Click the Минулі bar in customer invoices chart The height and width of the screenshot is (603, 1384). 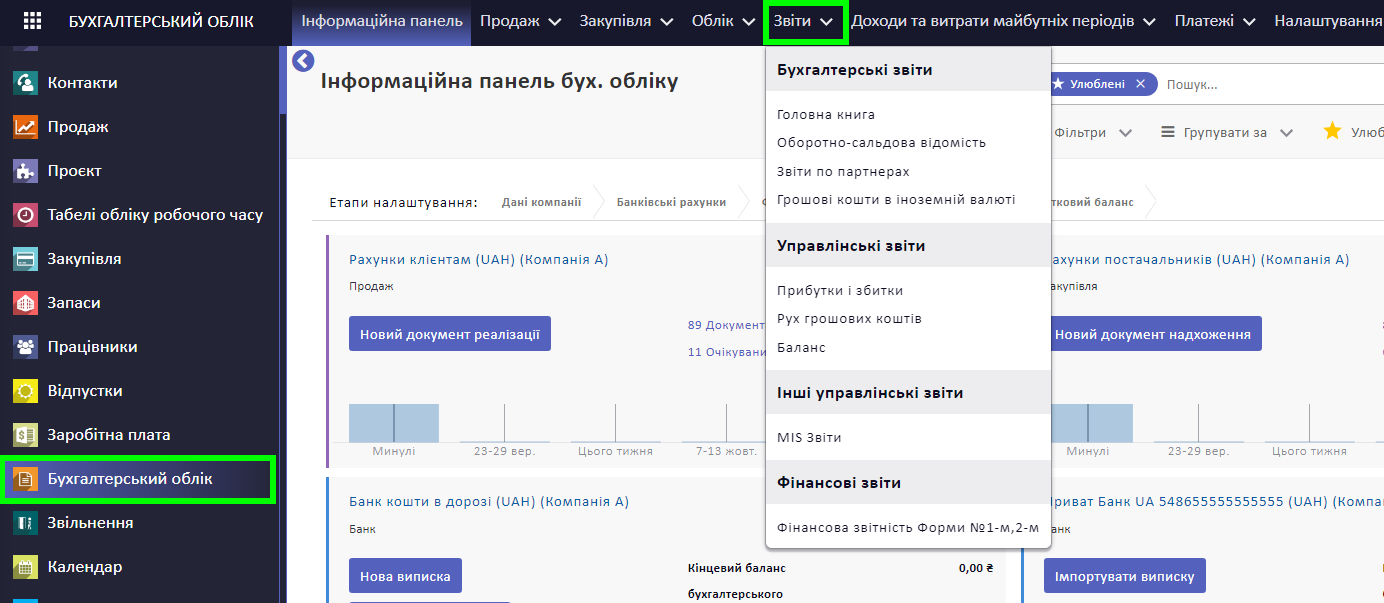tap(394, 423)
